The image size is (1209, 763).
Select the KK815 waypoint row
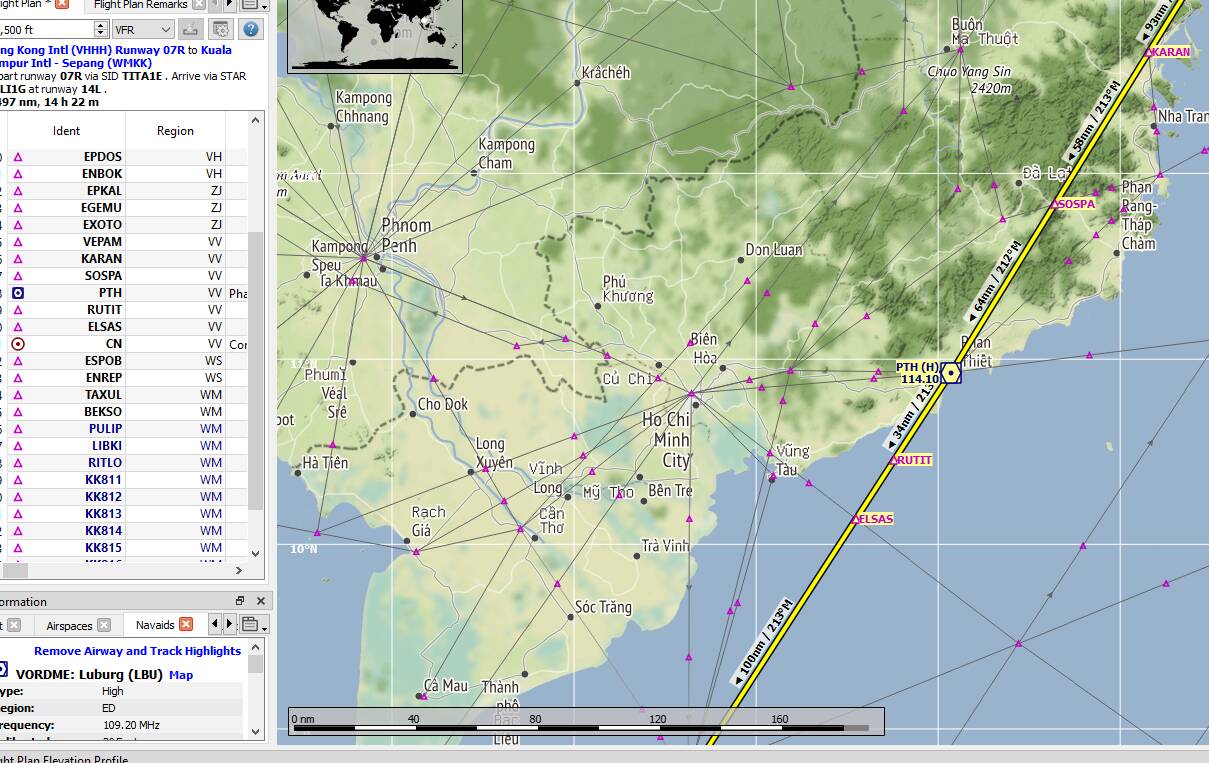tap(124, 548)
